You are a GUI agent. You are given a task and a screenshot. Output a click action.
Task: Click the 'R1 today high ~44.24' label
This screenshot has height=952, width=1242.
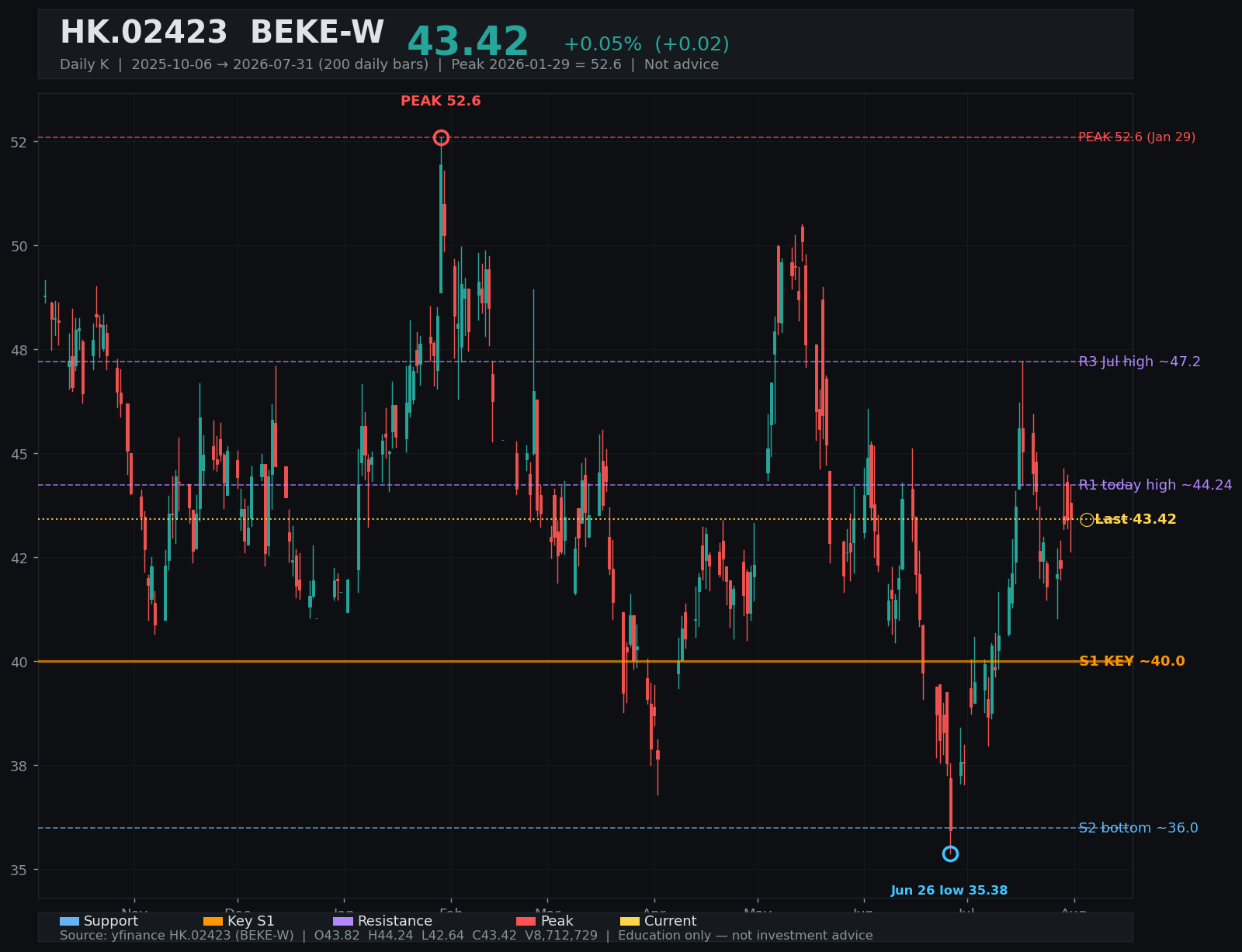pyautogui.click(x=1155, y=485)
